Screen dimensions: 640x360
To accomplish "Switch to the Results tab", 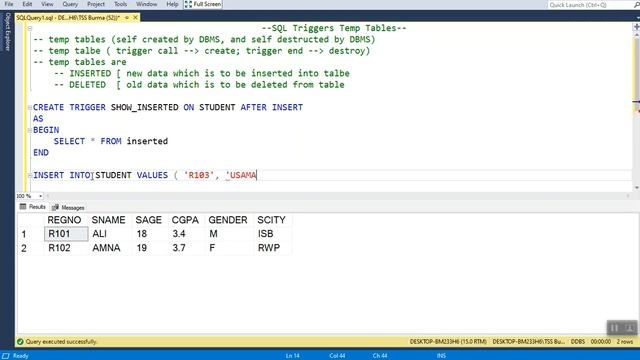I will [33, 207].
